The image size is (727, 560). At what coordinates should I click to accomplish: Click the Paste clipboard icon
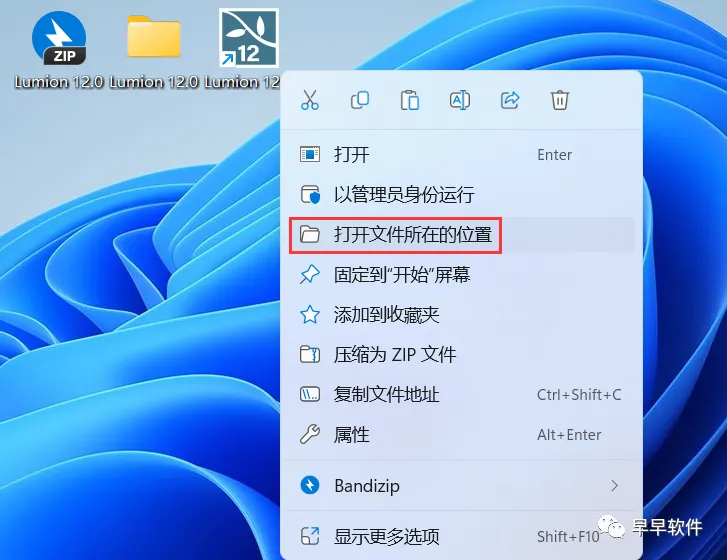[x=410, y=100]
